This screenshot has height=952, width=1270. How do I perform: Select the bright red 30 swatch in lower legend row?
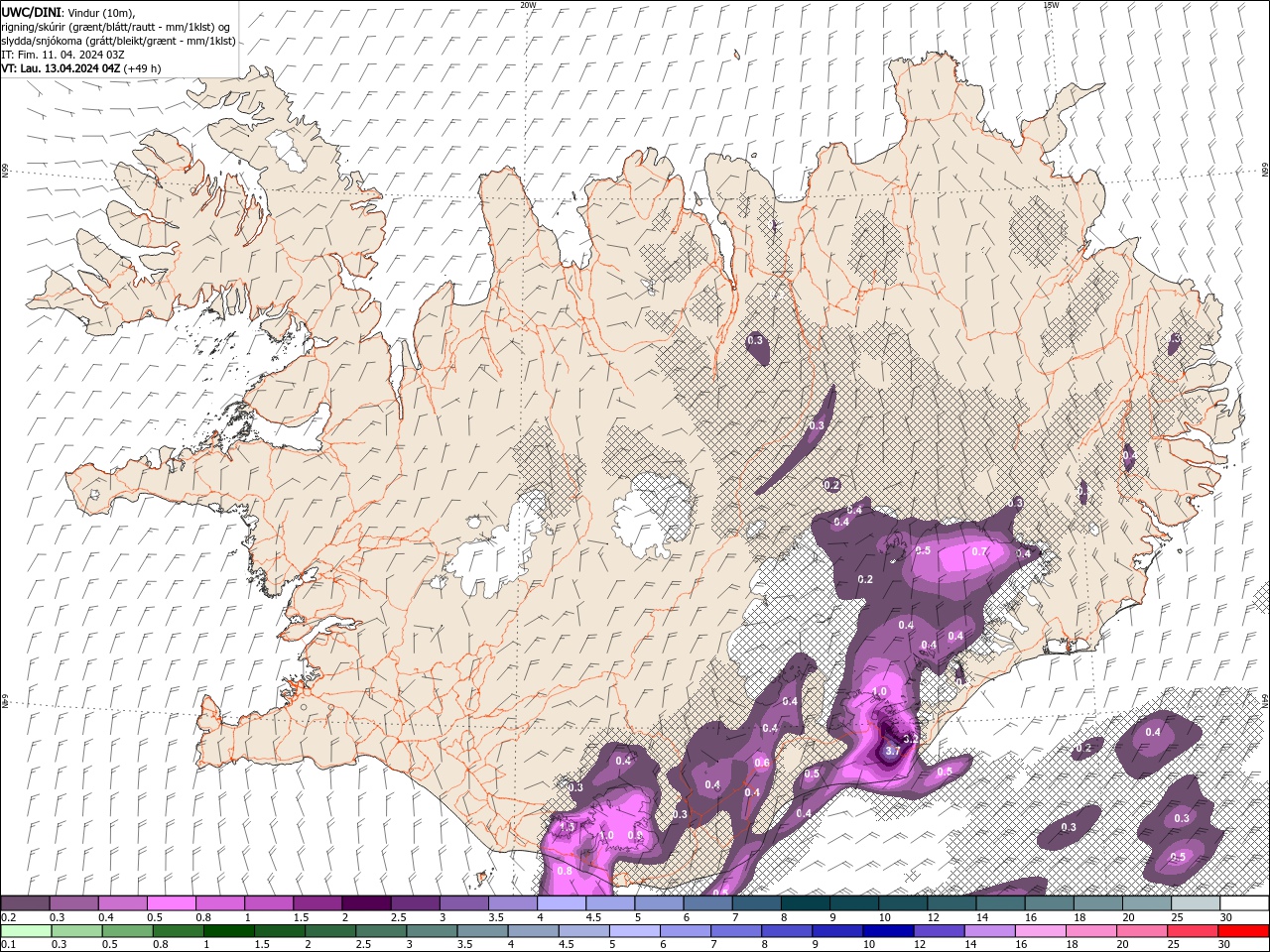(x=1243, y=931)
